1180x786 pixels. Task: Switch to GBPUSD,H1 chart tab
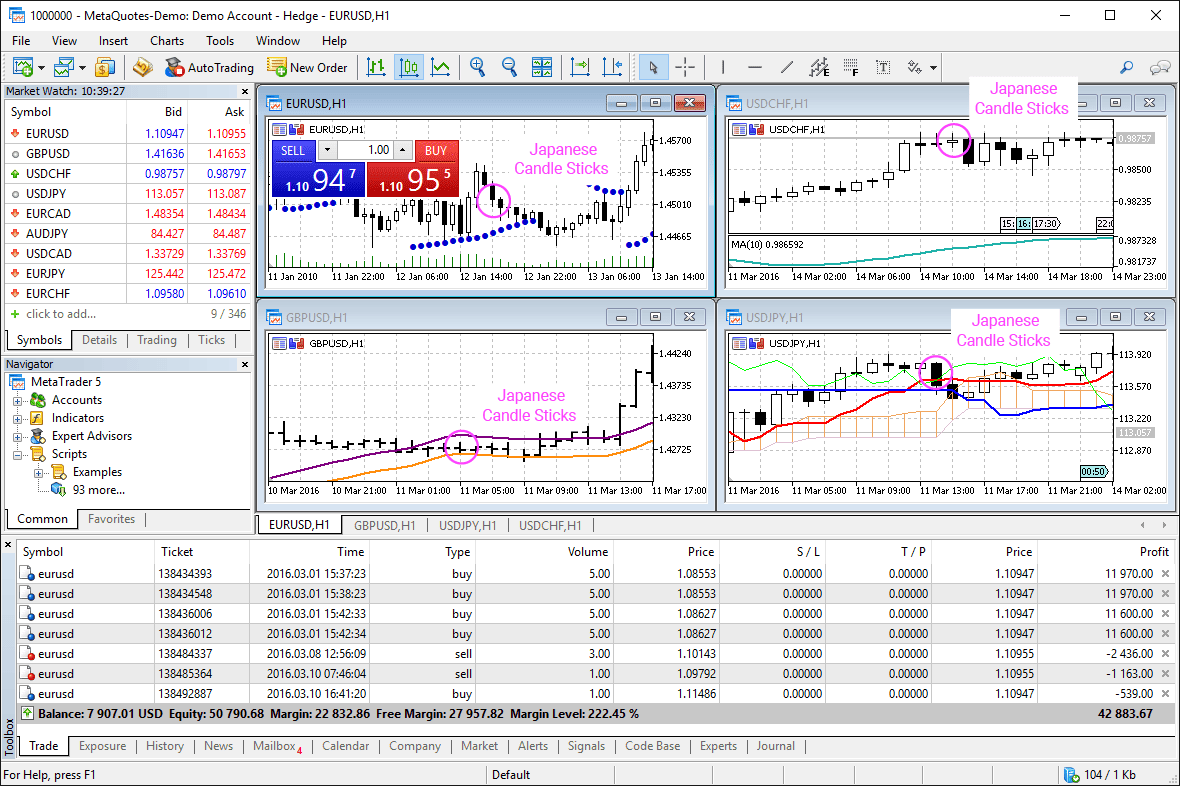(385, 525)
